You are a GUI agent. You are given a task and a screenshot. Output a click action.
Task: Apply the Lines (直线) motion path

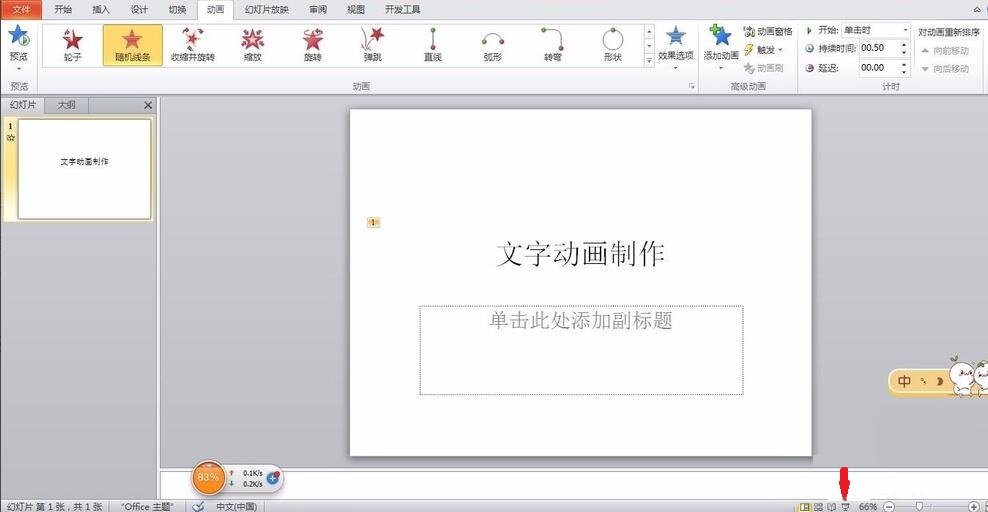click(x=433, y=45)
